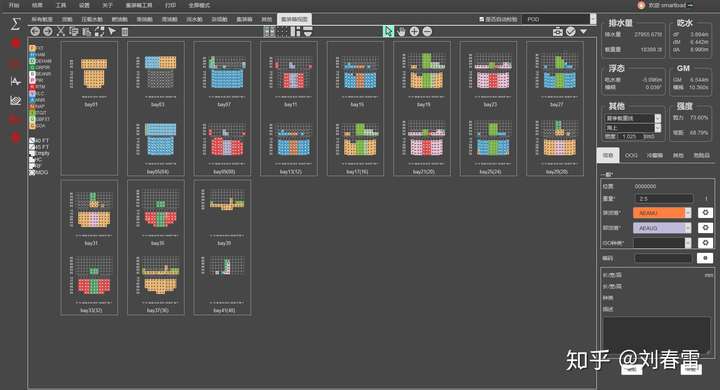Click the forward arrow circle toolbar icon
Image resolution: width=720 pixels, height=390 pixels.
48,31
